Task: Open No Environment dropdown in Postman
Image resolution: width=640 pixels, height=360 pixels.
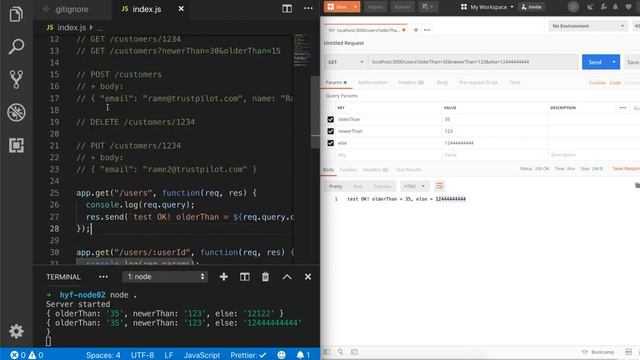Action: [x=588, y=26]
